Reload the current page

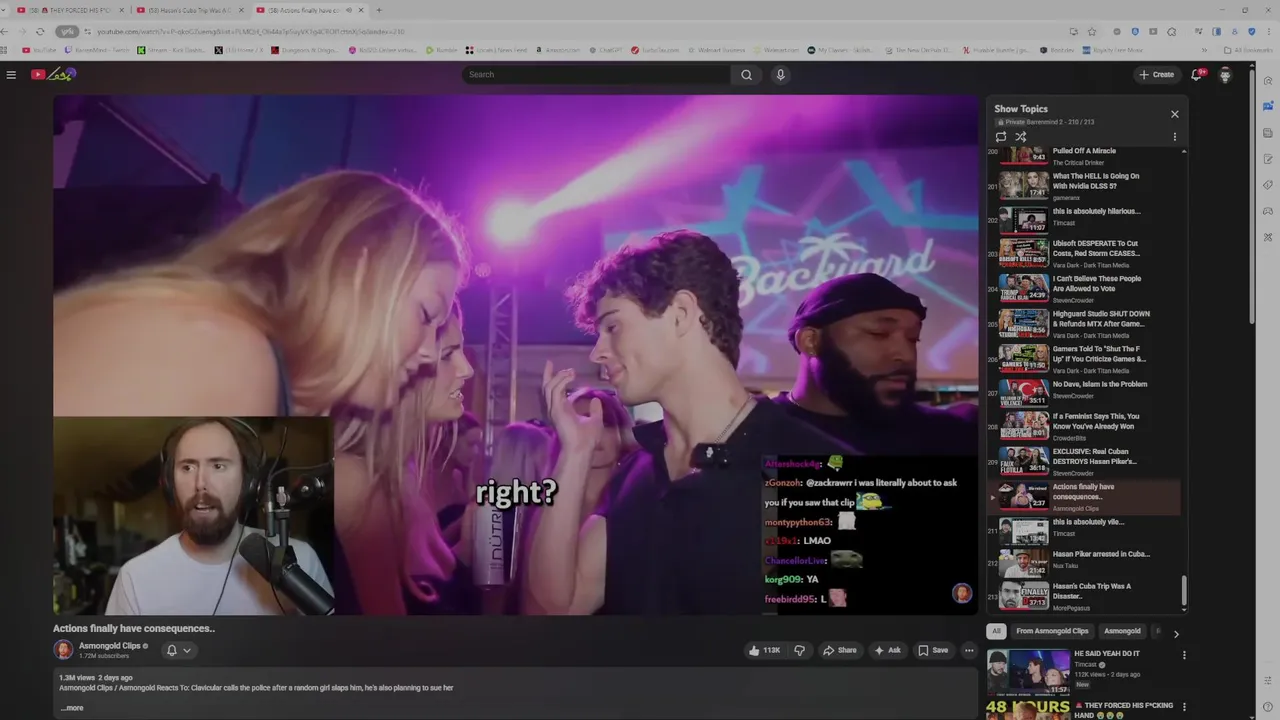coord(40,31)
